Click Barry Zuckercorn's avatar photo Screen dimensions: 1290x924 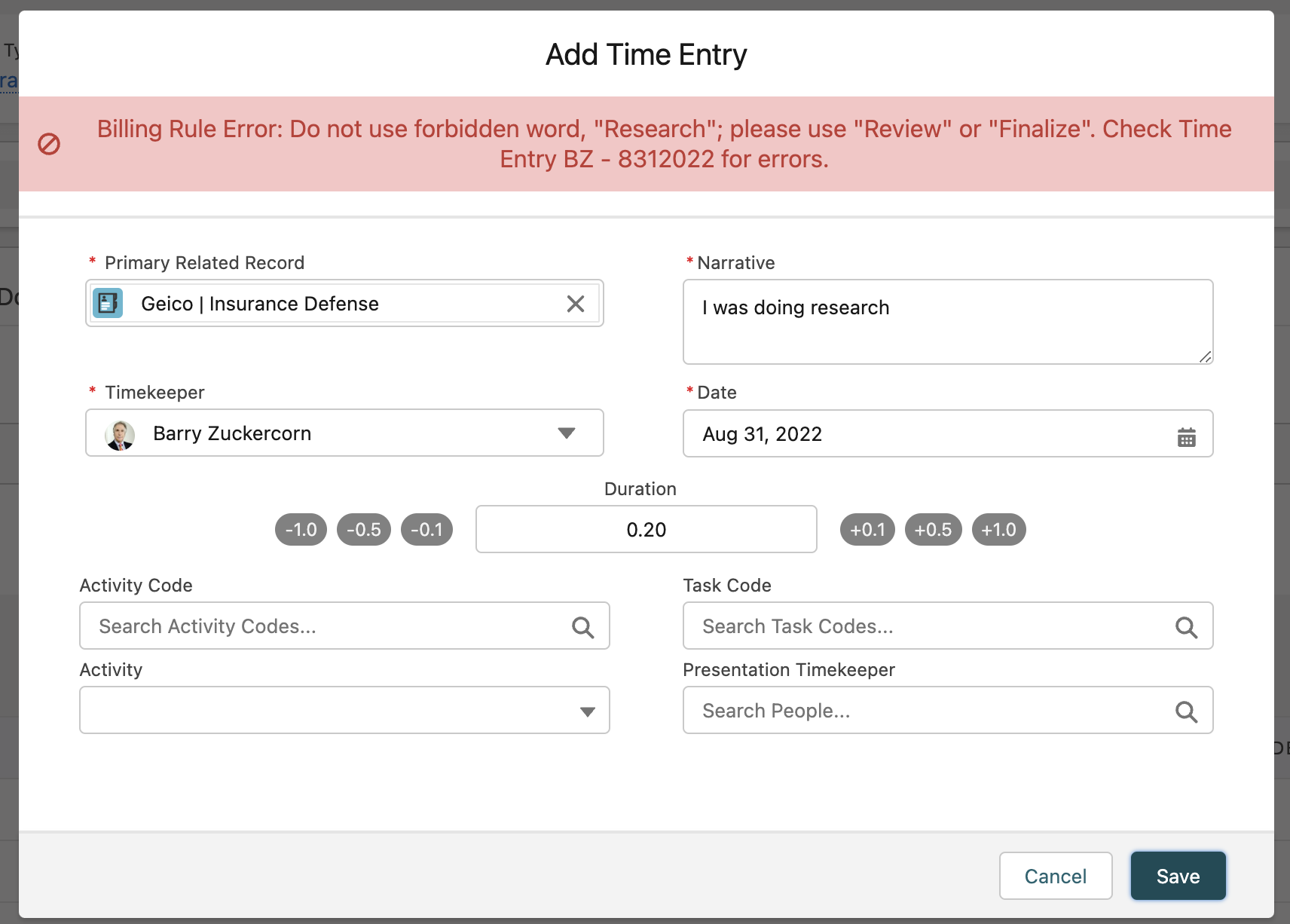pos(120,434)
